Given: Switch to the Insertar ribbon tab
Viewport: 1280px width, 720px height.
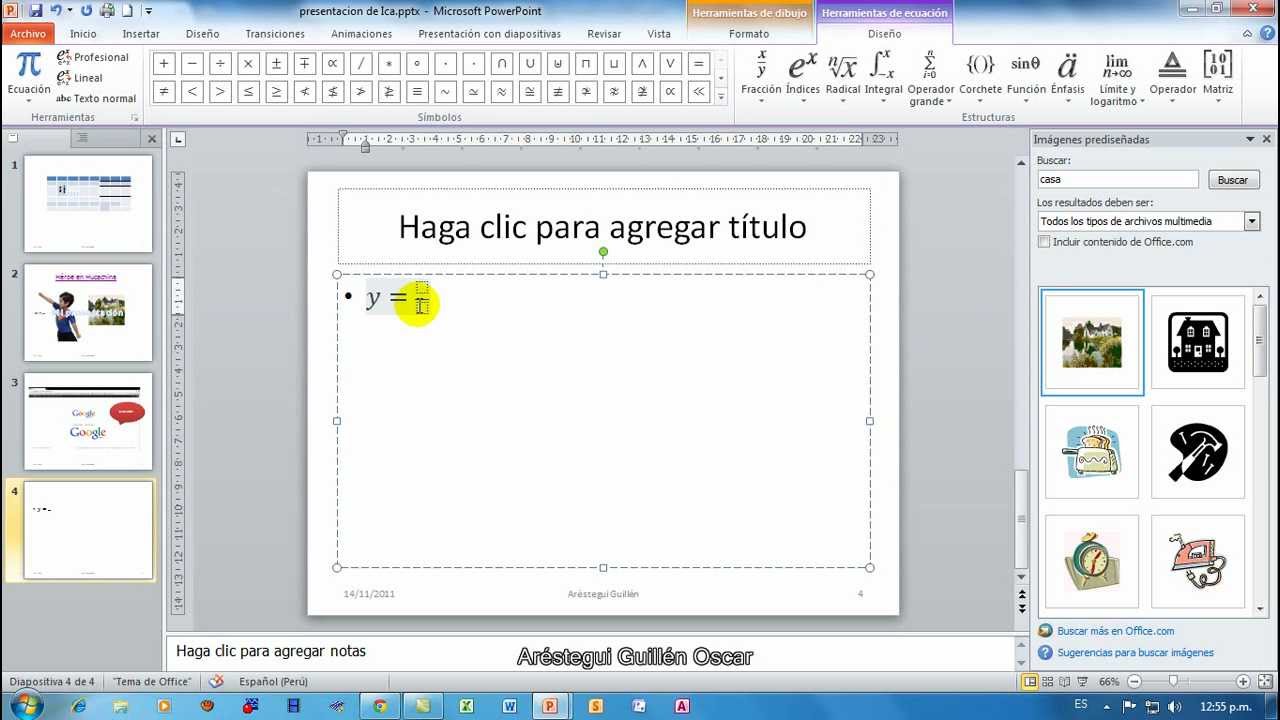Looking at the screenshot, I should pyautogui.click(x=141, y=33).
